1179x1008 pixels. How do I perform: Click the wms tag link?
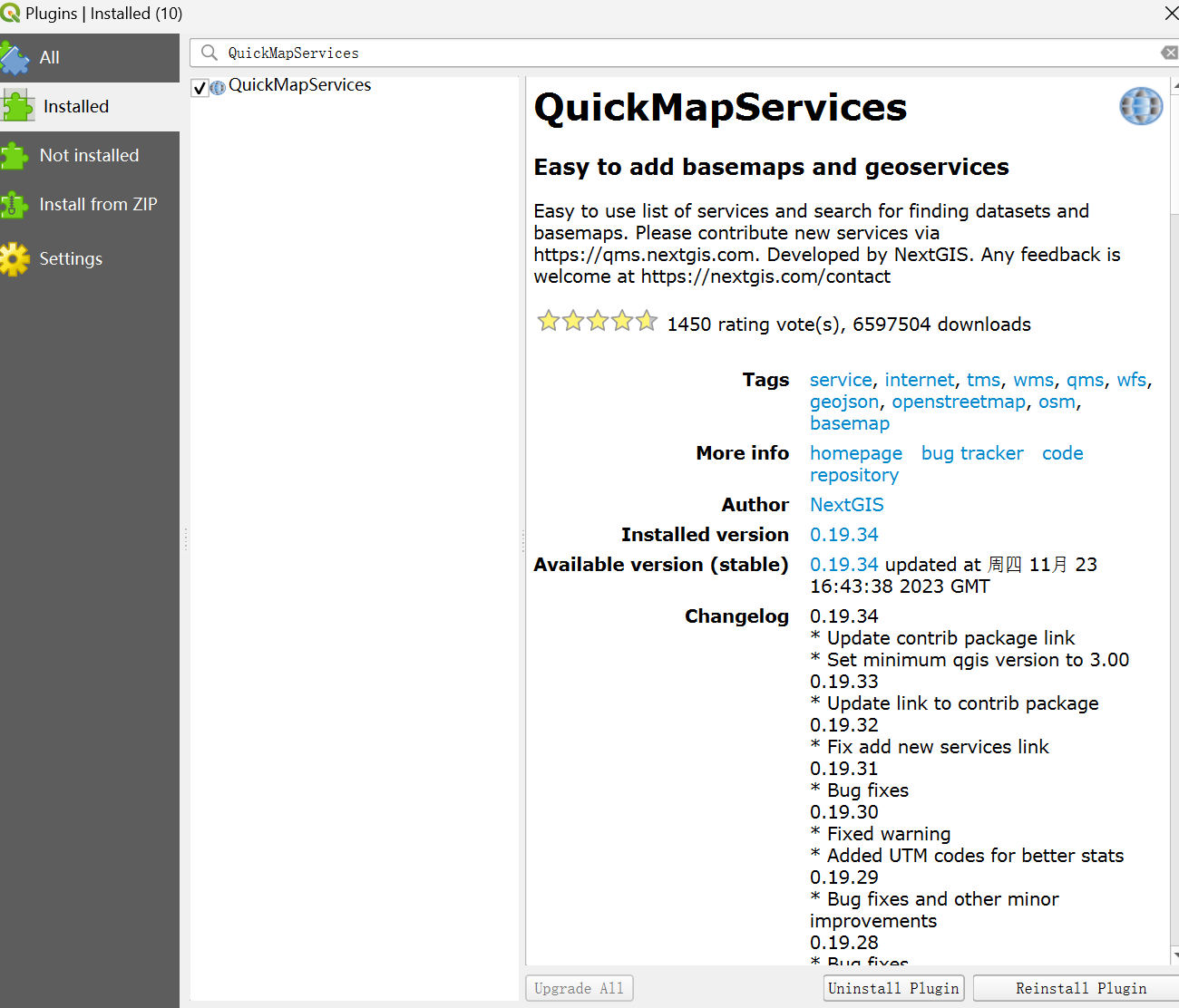click(1034, 380)
